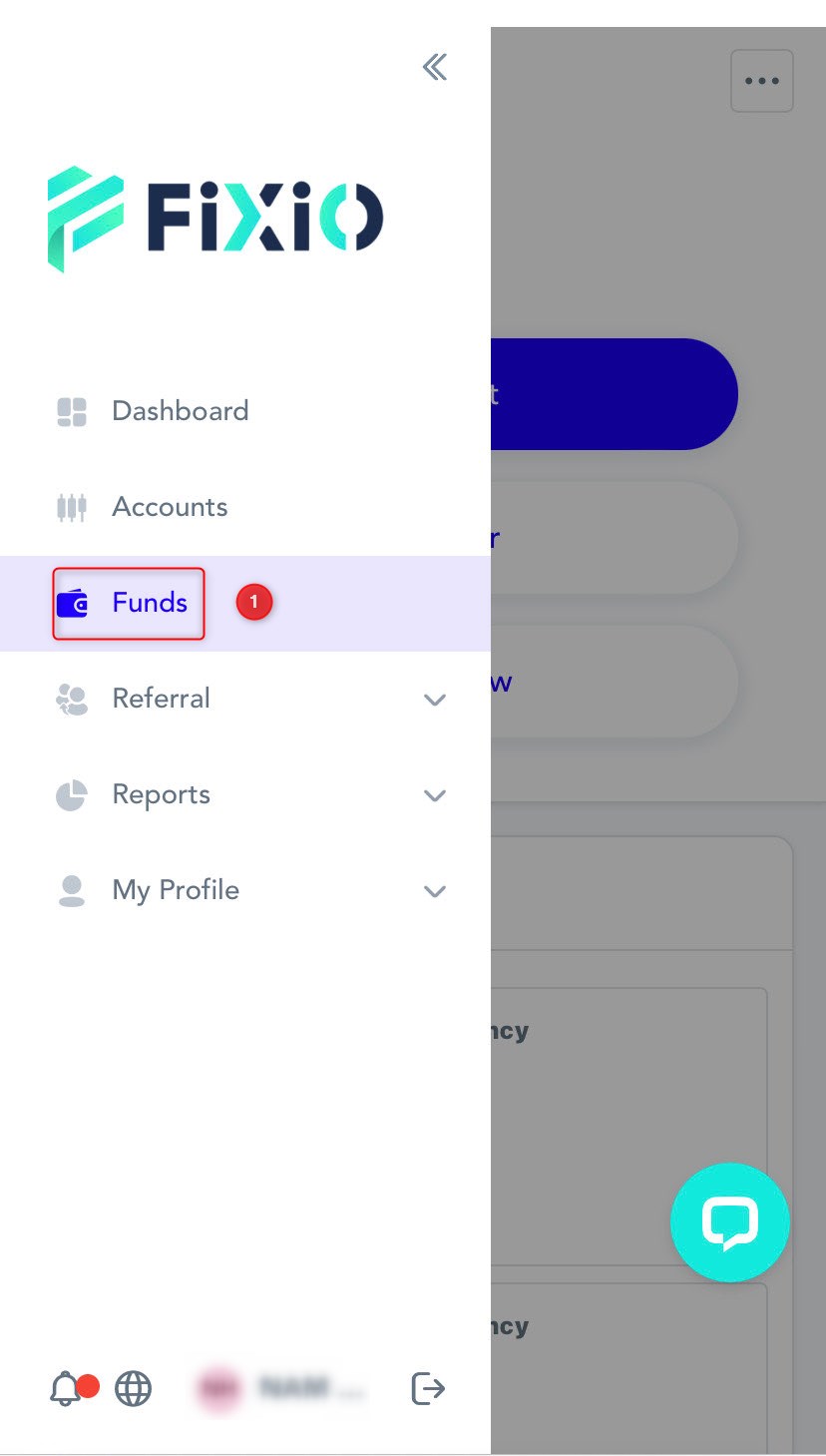Click the Reports pie chart icon
The image size is (826, 1456).
pos(72,794)
